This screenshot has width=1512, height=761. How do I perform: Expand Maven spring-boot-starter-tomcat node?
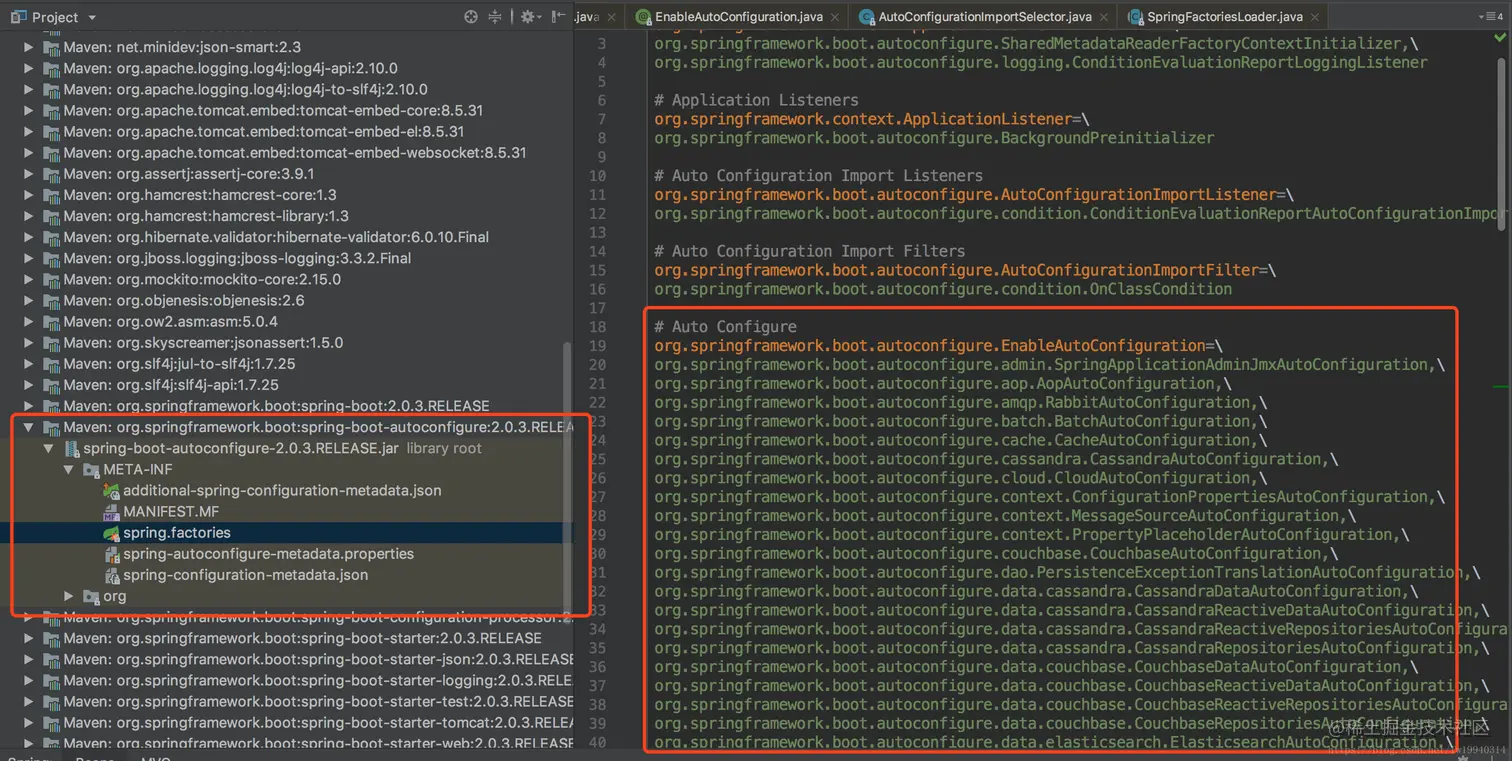30,722
